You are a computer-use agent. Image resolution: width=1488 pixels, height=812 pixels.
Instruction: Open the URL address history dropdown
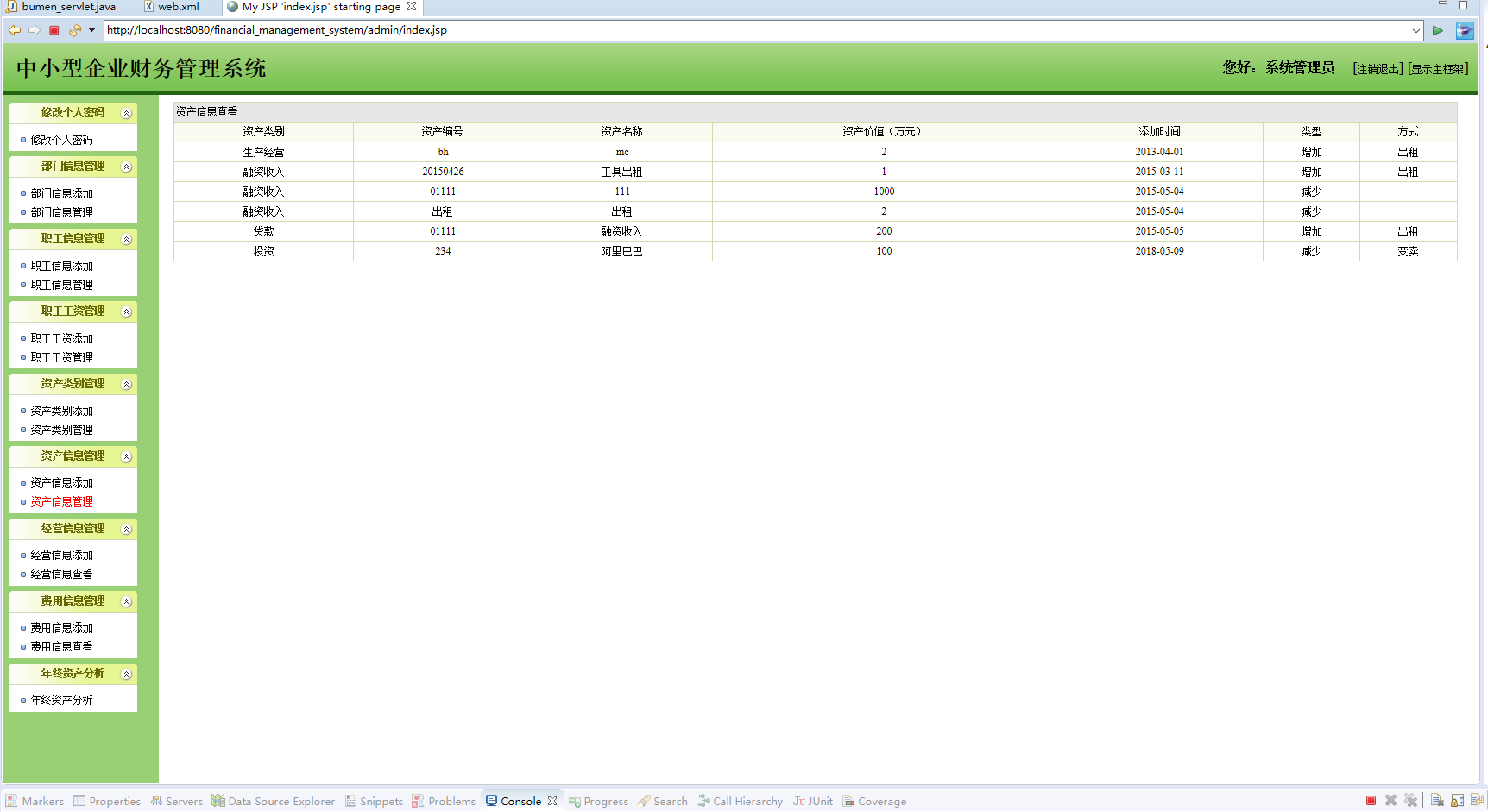pos(1416,30)
